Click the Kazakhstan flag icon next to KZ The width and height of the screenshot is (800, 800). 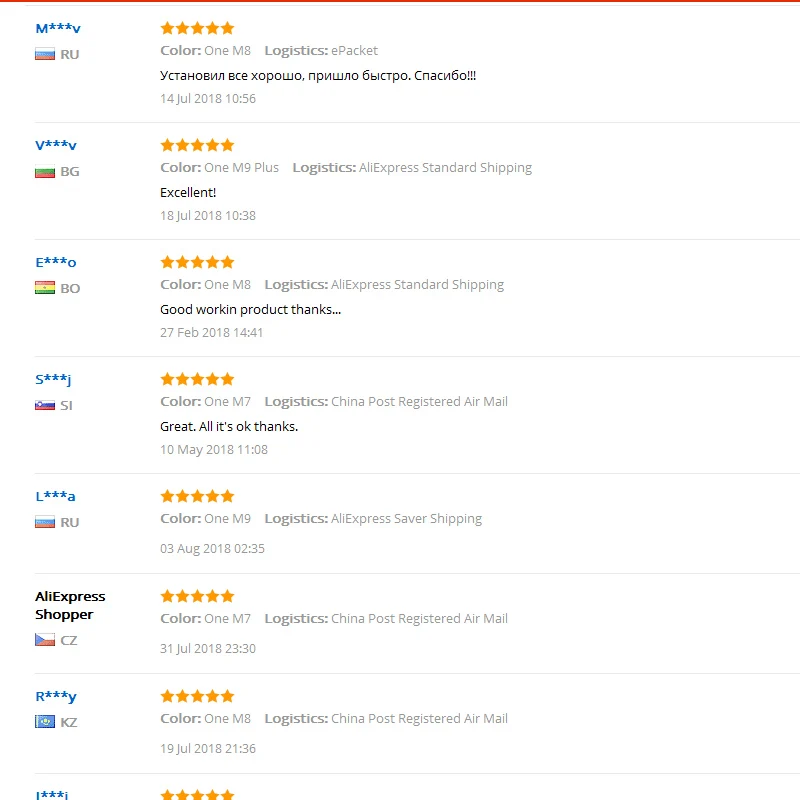(45, 722)
